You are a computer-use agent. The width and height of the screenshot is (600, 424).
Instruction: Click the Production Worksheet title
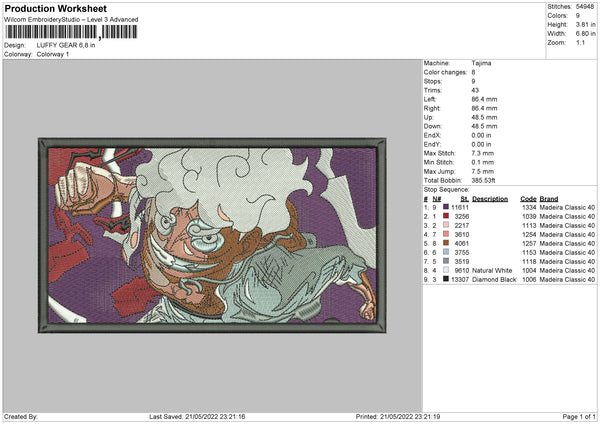point(55,8)
